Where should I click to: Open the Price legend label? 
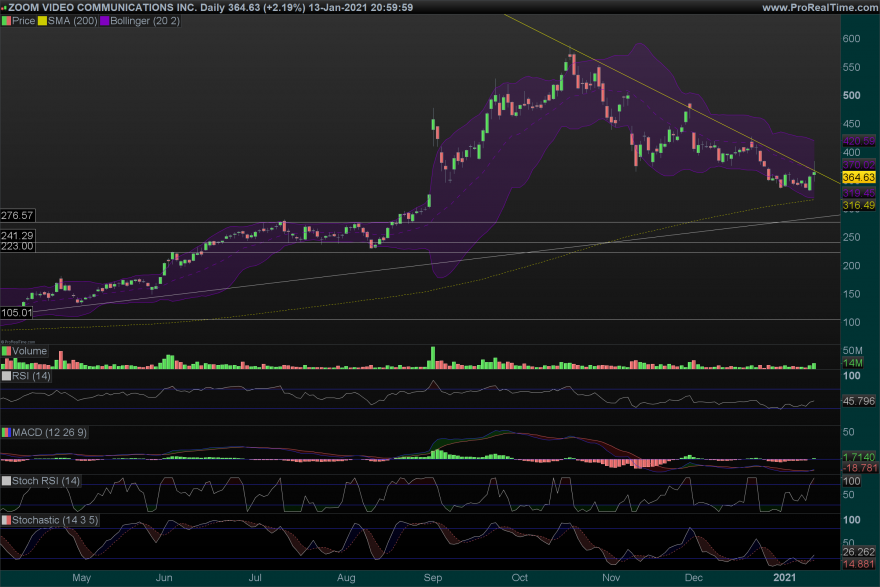(x=24, y=21)
